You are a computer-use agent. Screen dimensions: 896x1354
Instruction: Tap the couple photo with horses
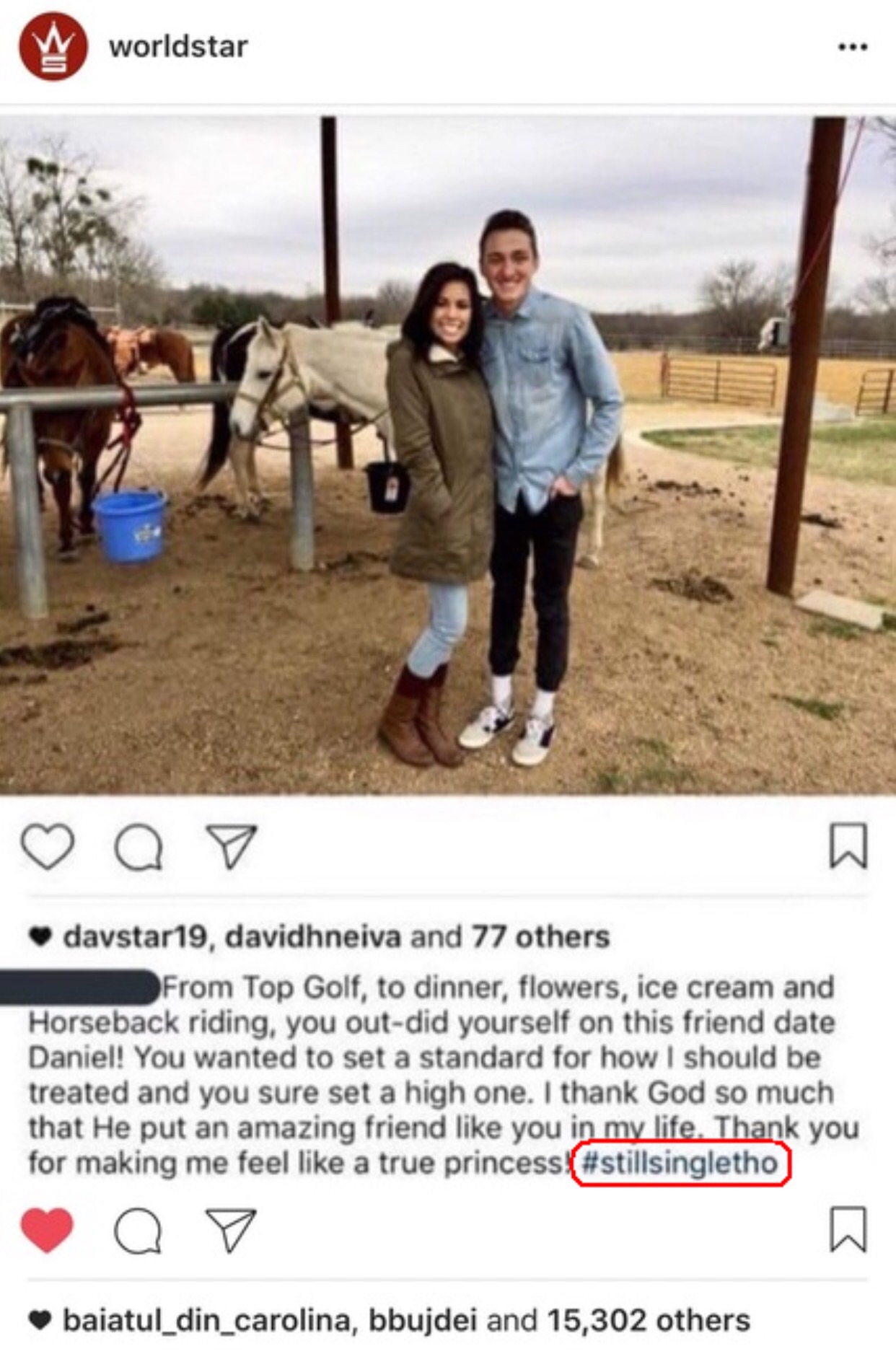[x=448, y=454]
